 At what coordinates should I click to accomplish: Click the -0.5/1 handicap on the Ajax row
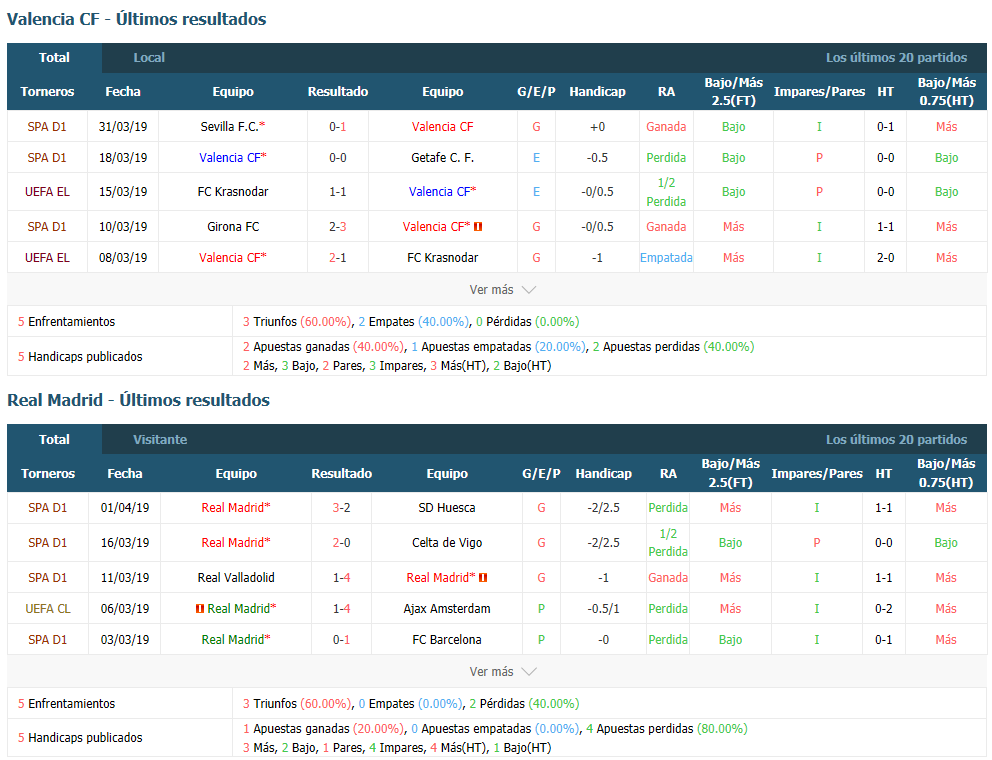pyautogui.click(x=603, y=609)
